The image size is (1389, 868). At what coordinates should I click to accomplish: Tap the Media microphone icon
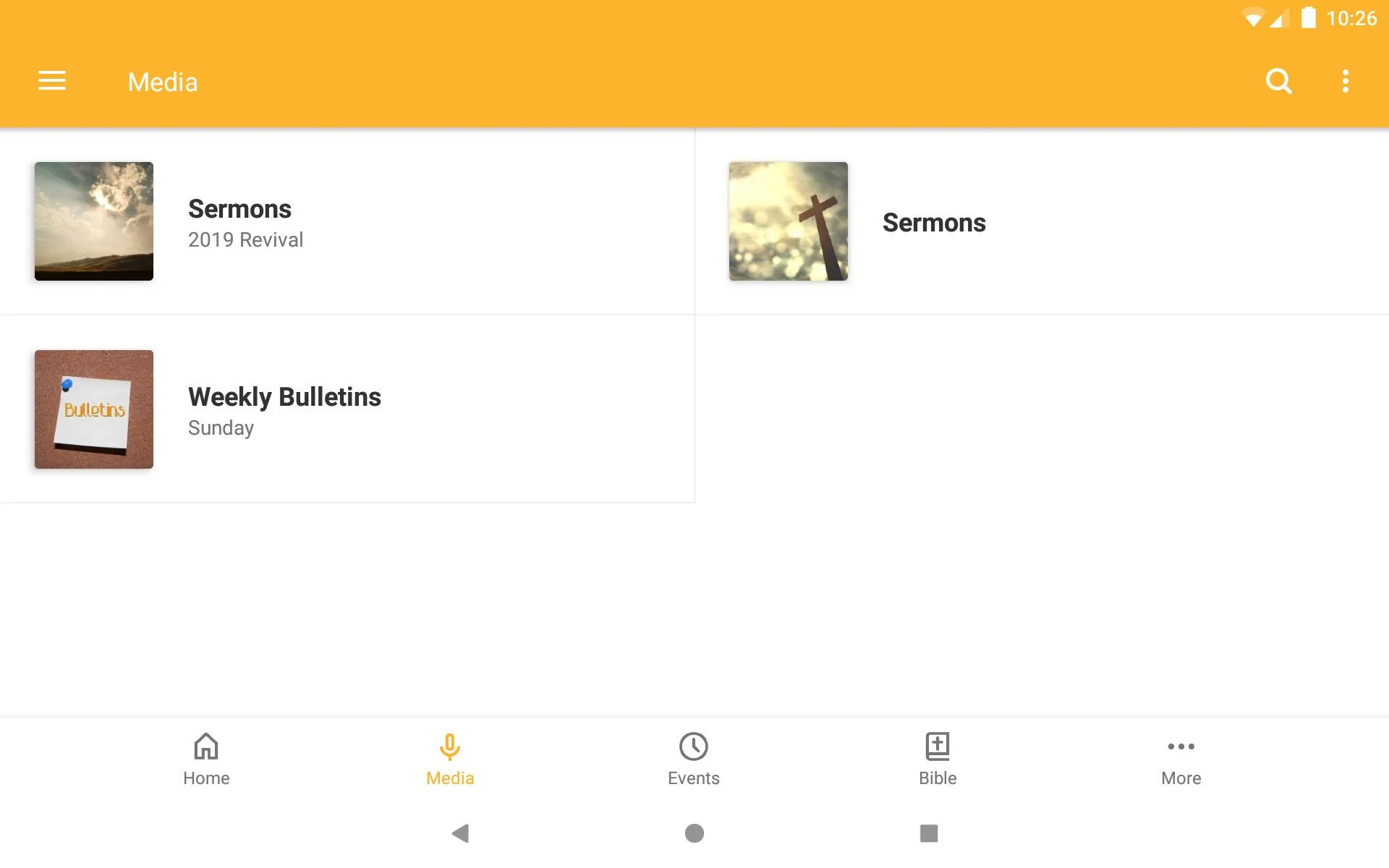coord(449,746)
